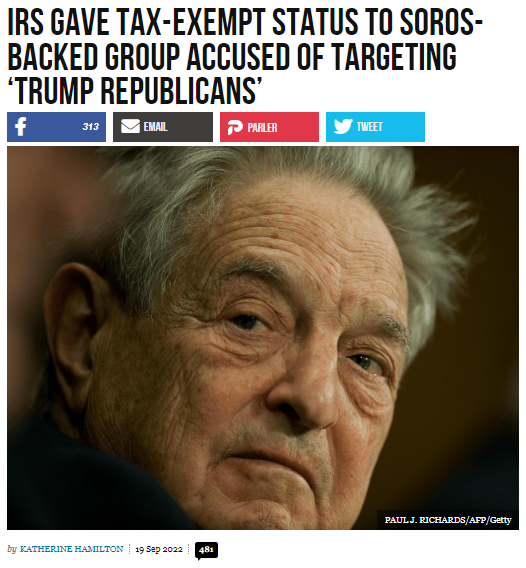Screen dimensions: 526x568
Task: Click the 'by' byline text before the author
Action: [x=12, y=549]
